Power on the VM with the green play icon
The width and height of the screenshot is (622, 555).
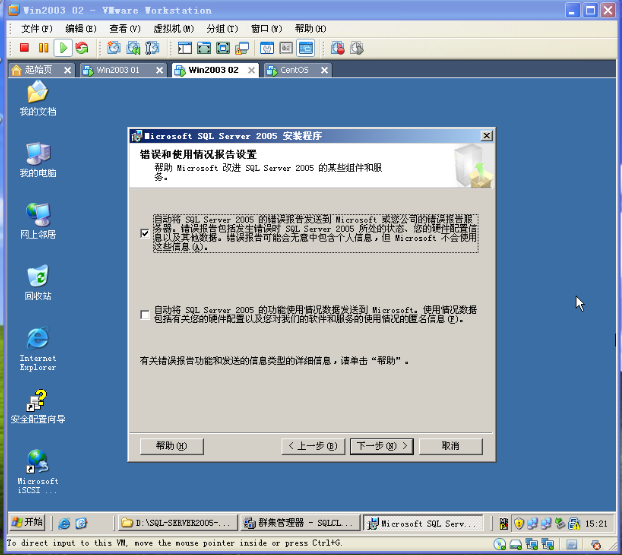pos(63,48)
